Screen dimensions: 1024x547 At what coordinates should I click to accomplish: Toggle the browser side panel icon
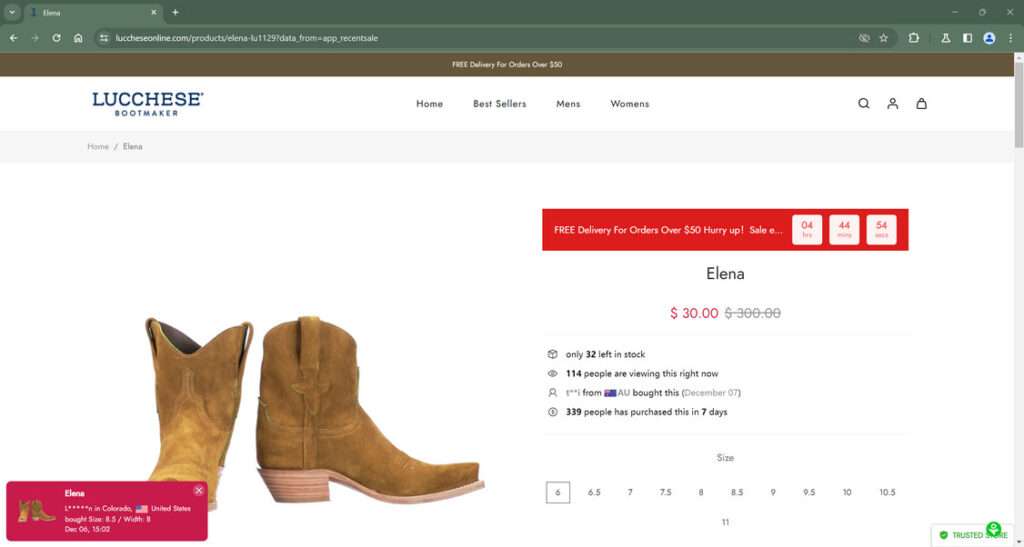967,38
